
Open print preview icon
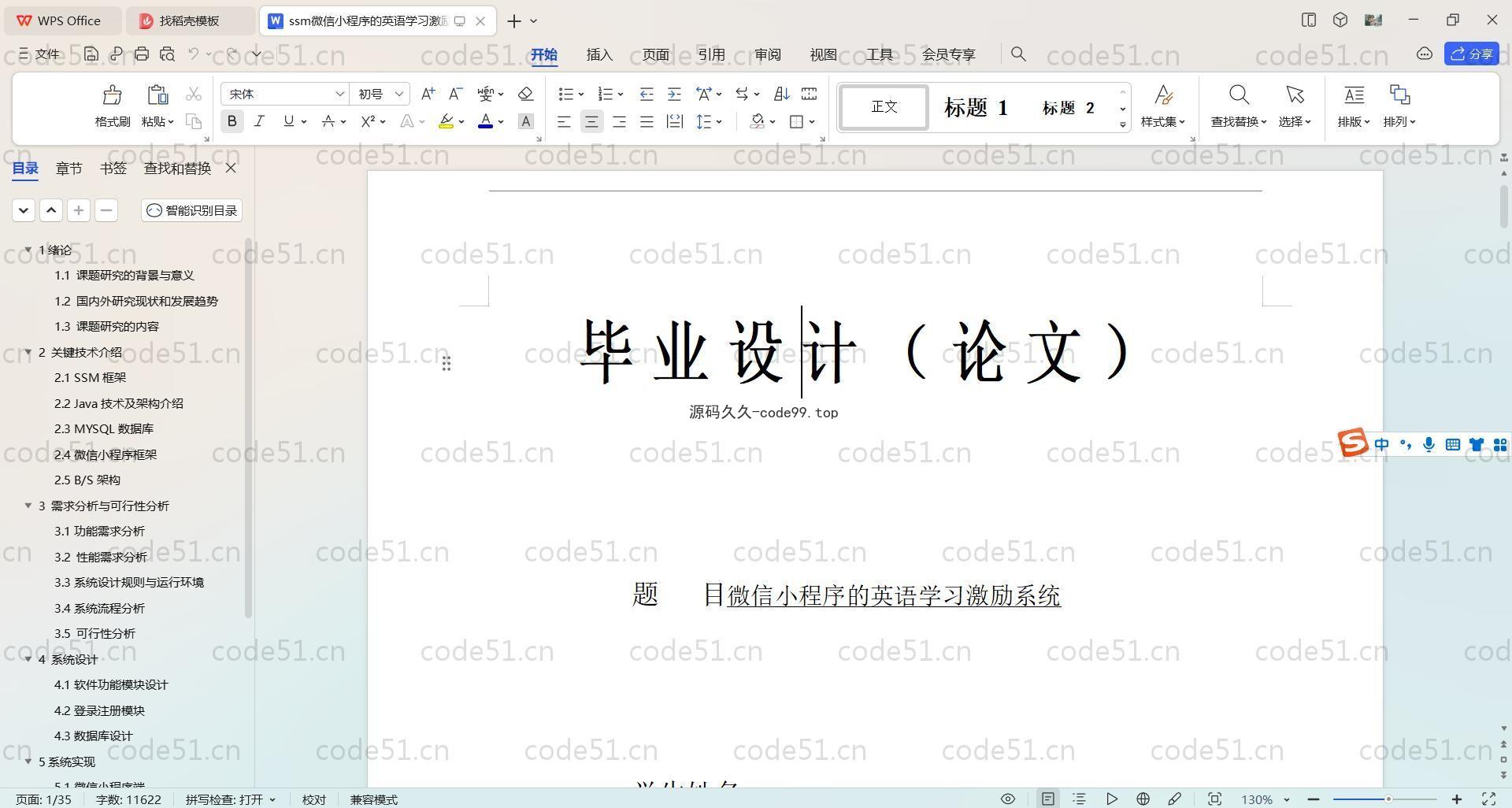167,54
